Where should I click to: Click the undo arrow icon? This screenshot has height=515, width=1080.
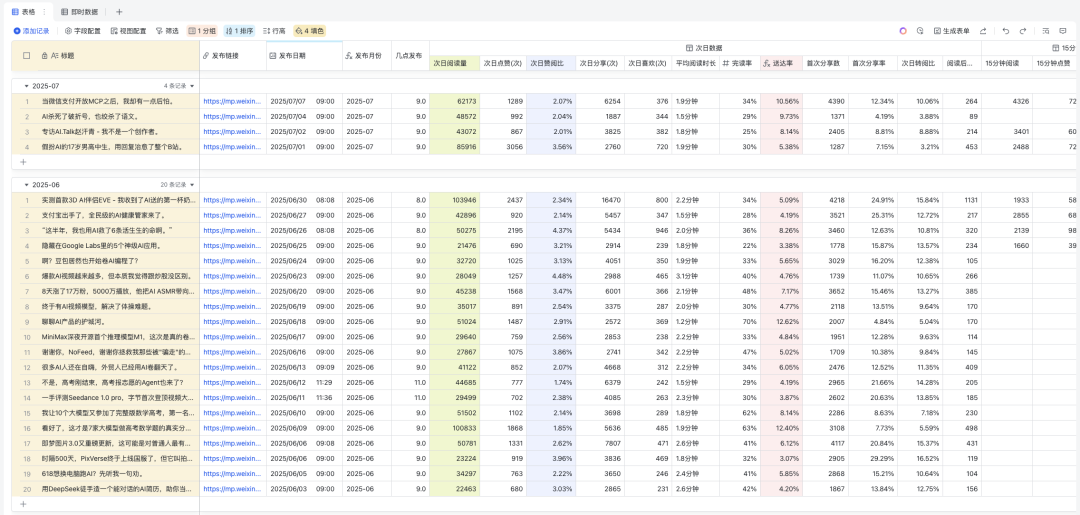[x=1006, y=31]
